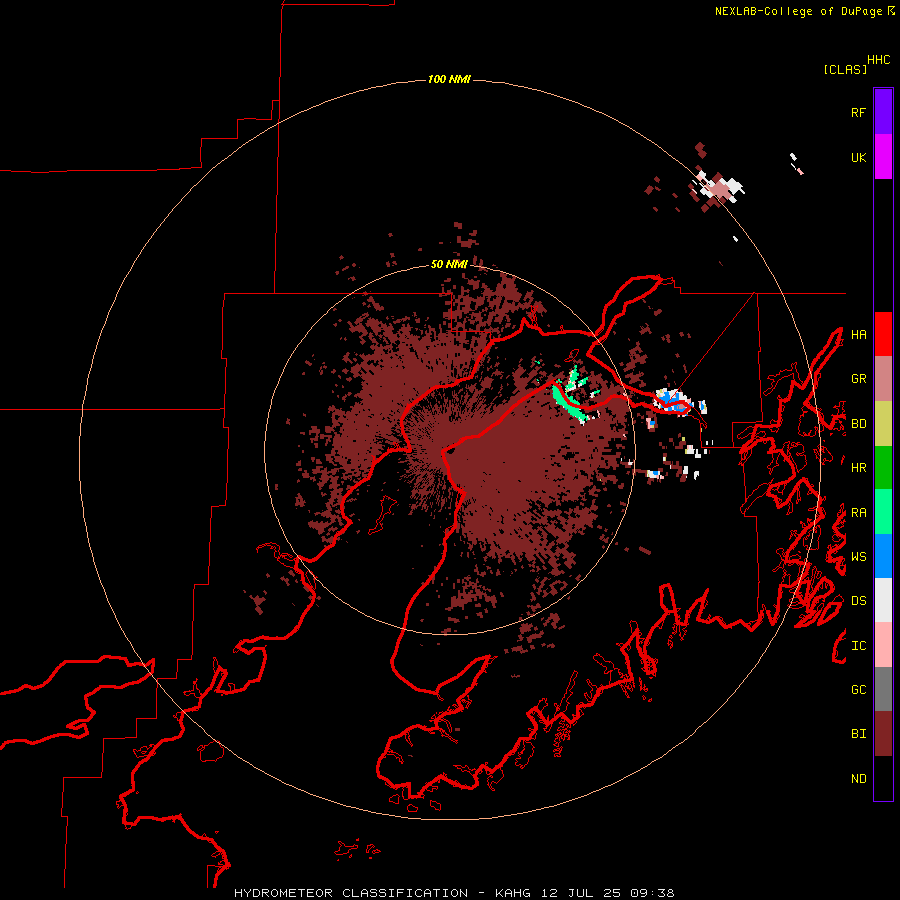This screenshot has width=900, height=900.
Task: Click the DS white legend swatch
Action: [x=883, y=600]
